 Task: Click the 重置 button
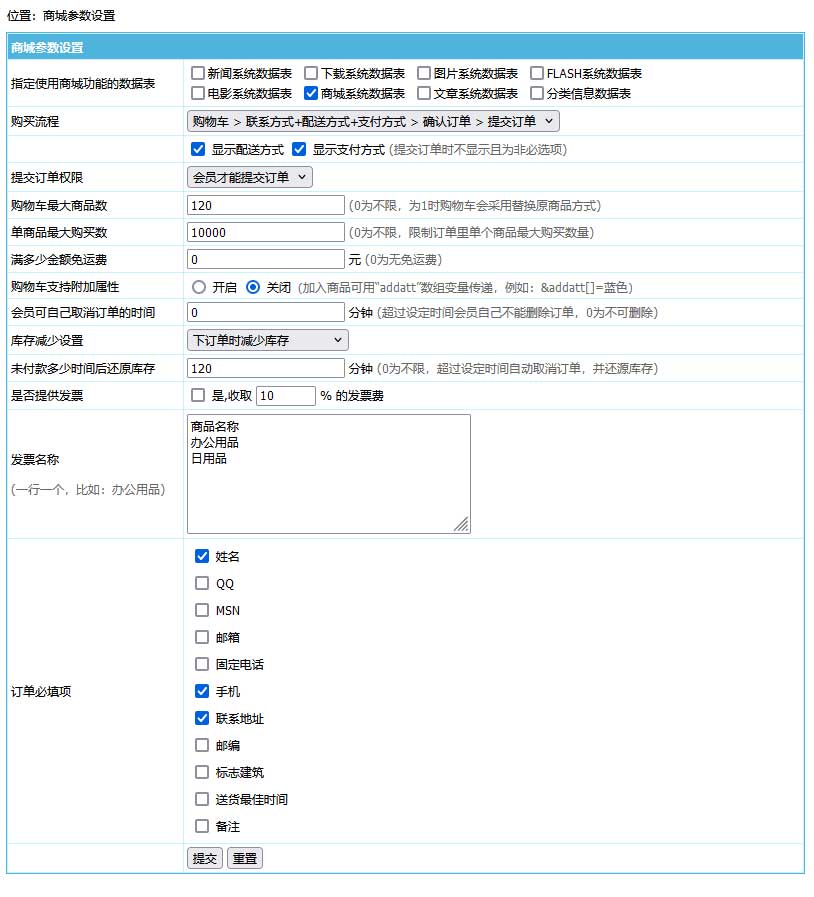pyautogui.click(x=245, y=858)
